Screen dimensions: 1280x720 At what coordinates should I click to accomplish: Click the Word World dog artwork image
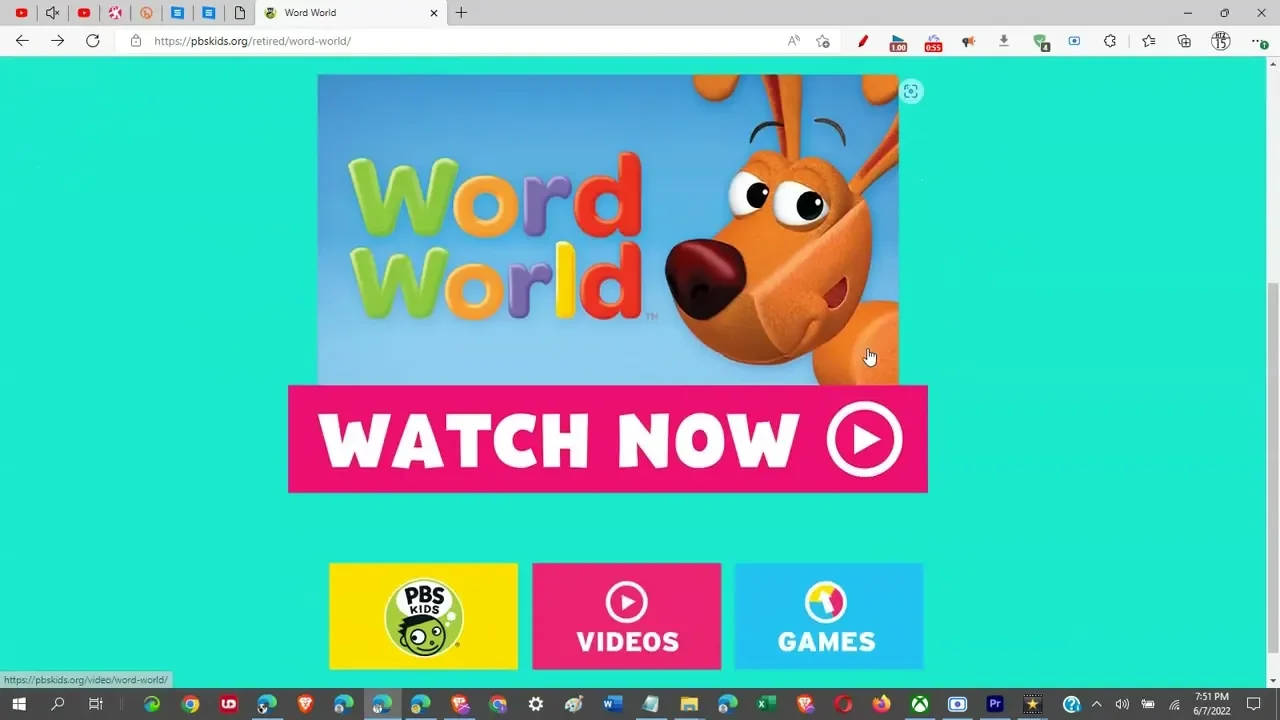point(608,229)
